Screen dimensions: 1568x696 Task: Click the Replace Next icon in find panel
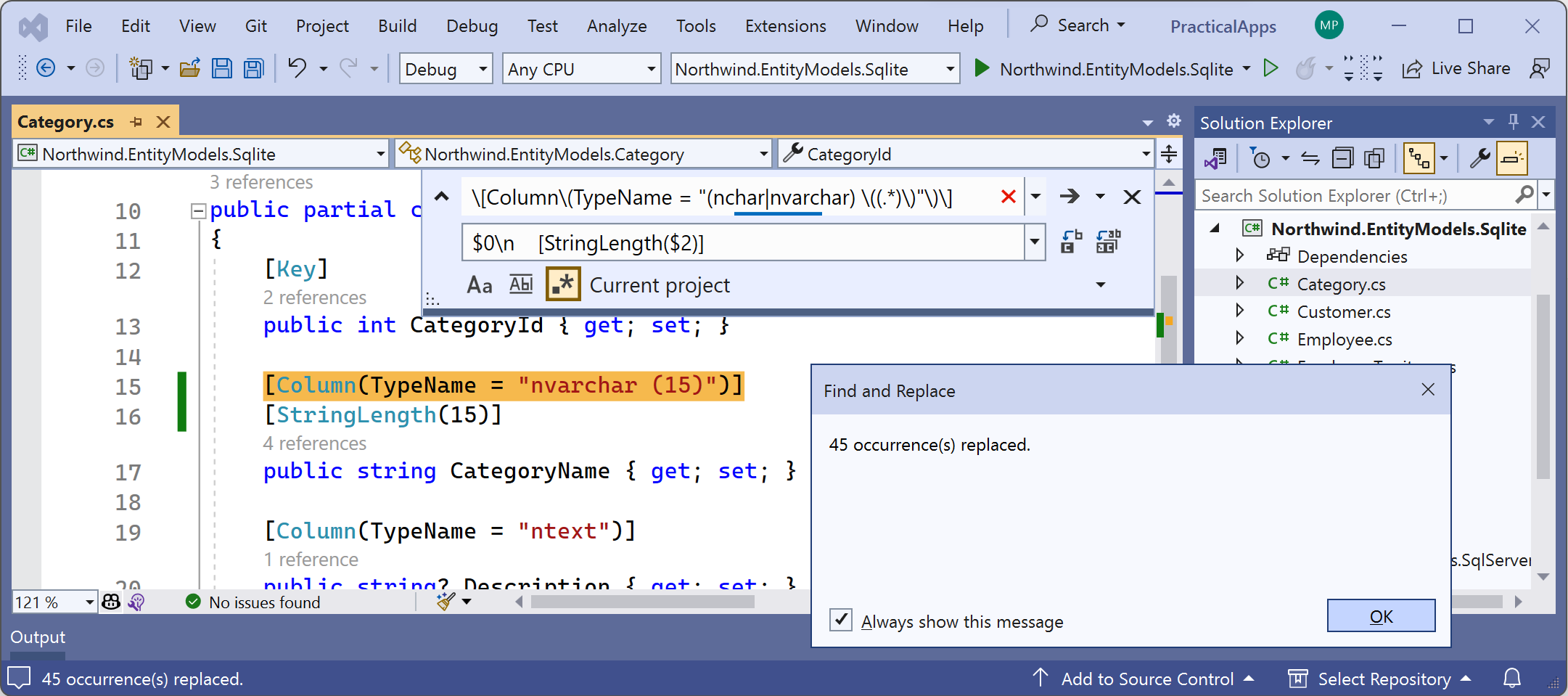tap(1072, 242)
